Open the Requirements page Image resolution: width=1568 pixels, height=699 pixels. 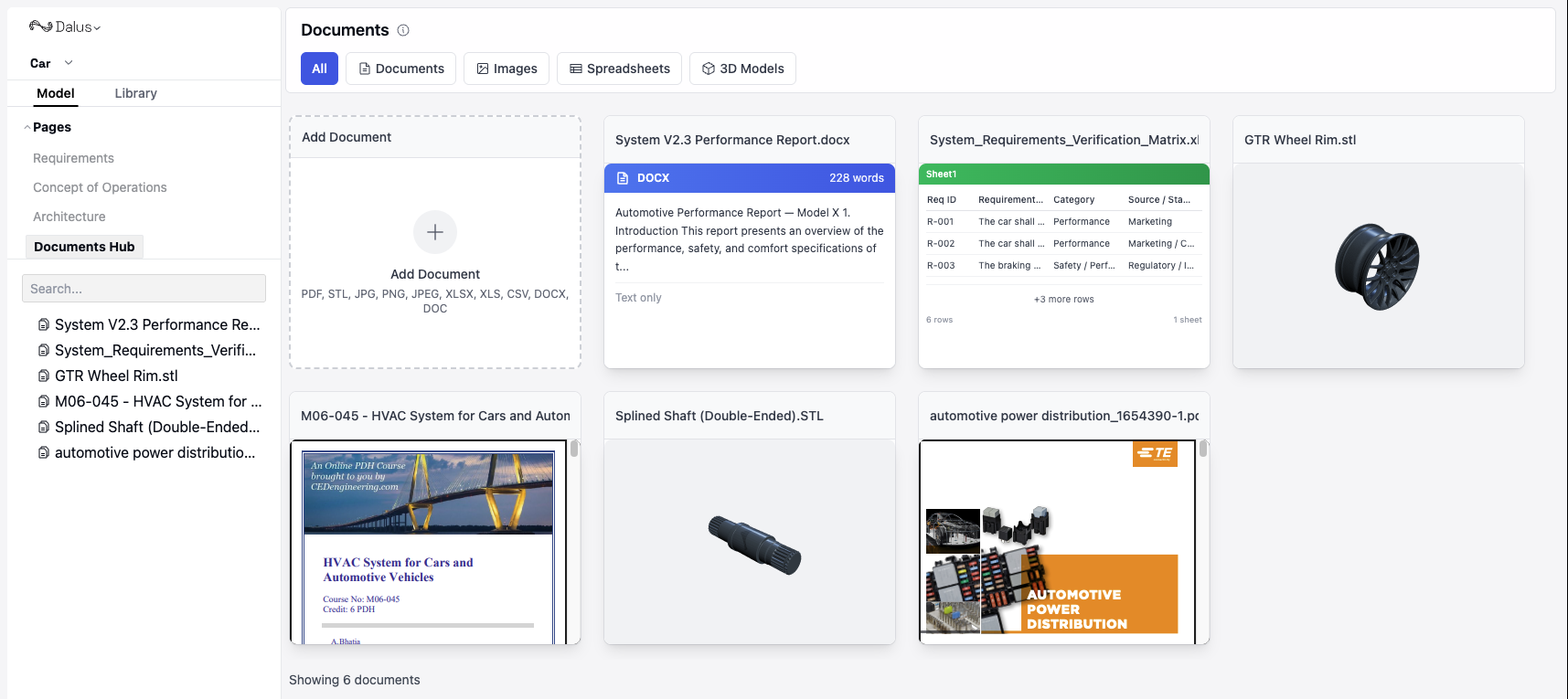(x=73, y=158)
